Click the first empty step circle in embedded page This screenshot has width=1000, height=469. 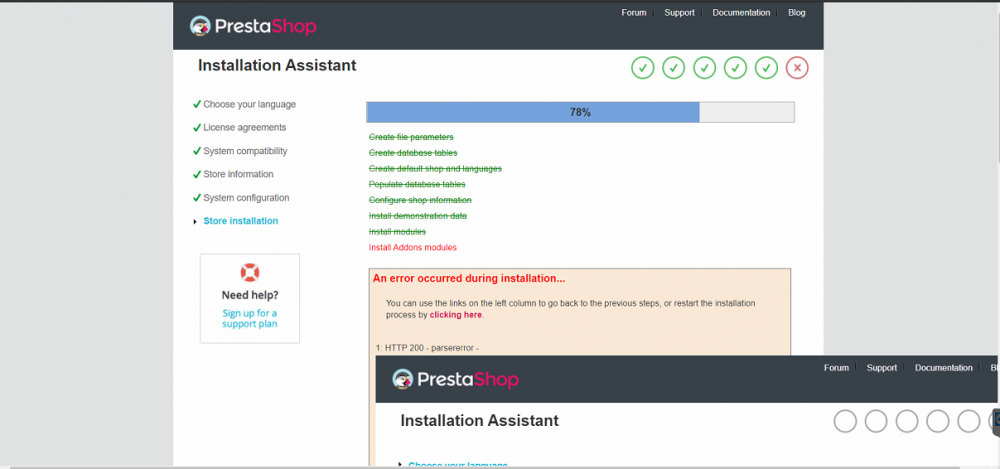(x=845, y=421)
